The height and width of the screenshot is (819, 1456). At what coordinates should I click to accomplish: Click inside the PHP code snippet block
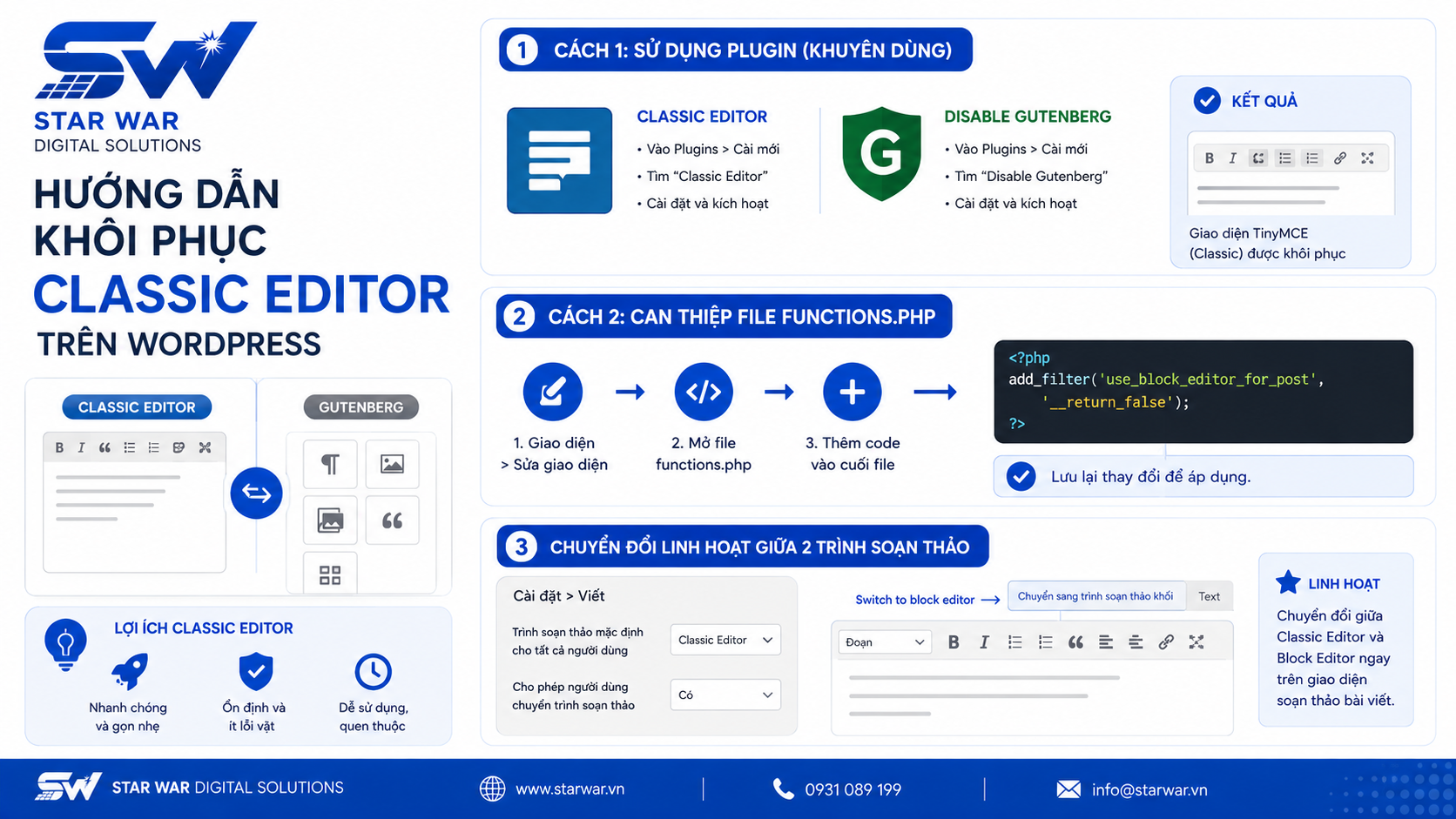click(x=1203, y=392)
